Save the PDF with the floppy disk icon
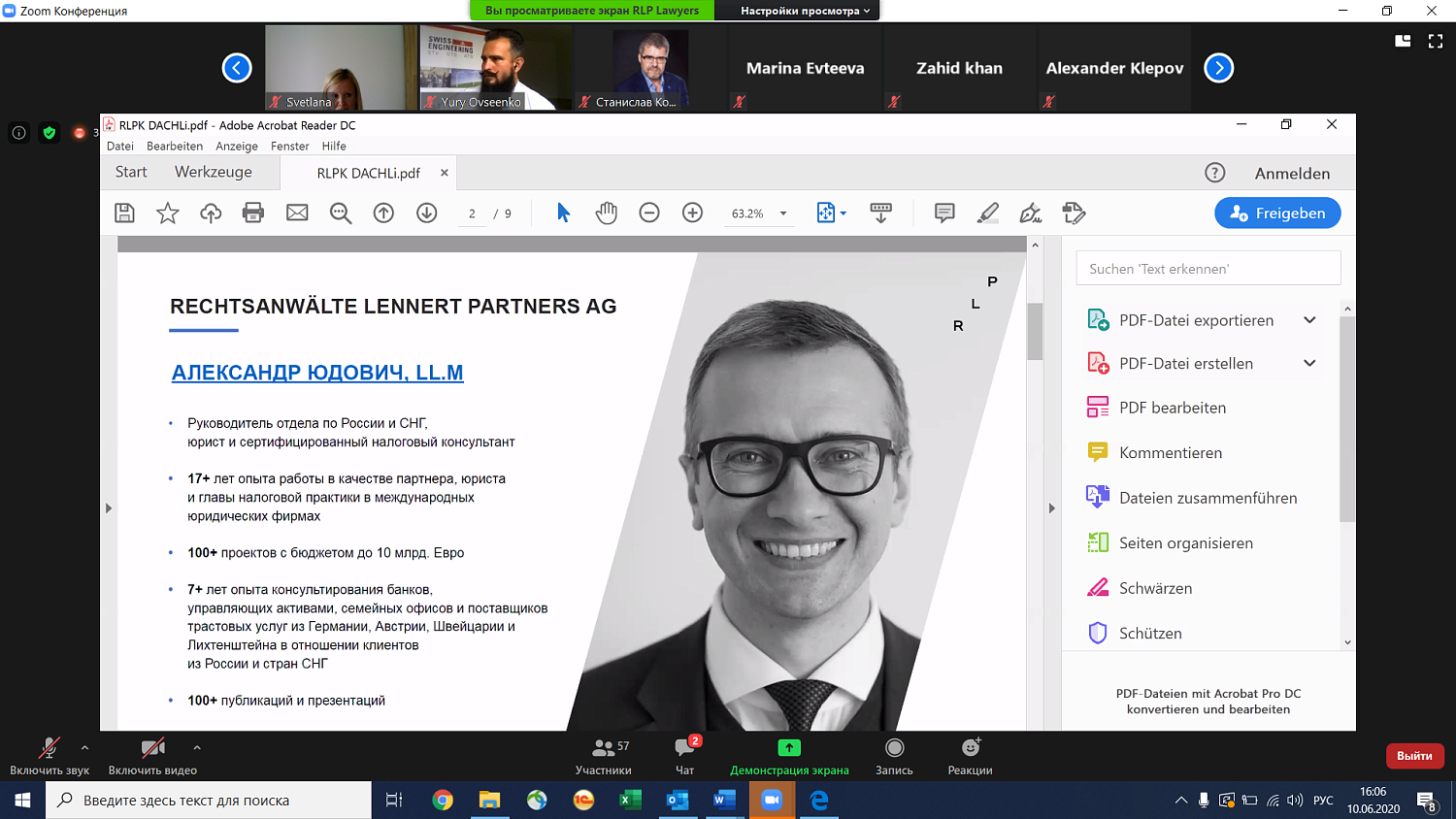Screen dimensions: 1456x819 click(124, 213)
